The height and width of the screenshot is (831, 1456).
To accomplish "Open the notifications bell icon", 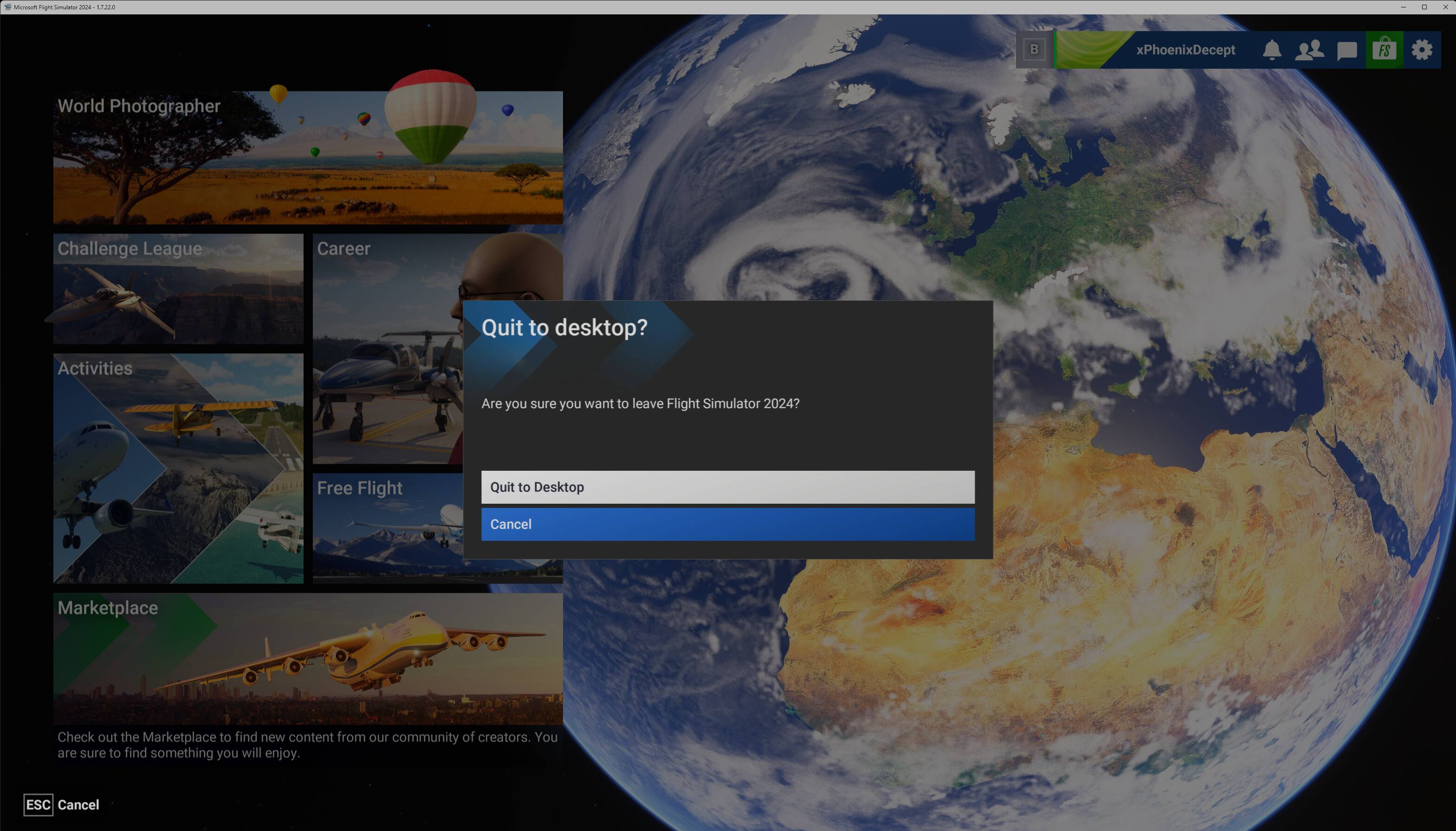I will tap(1272, 50).
